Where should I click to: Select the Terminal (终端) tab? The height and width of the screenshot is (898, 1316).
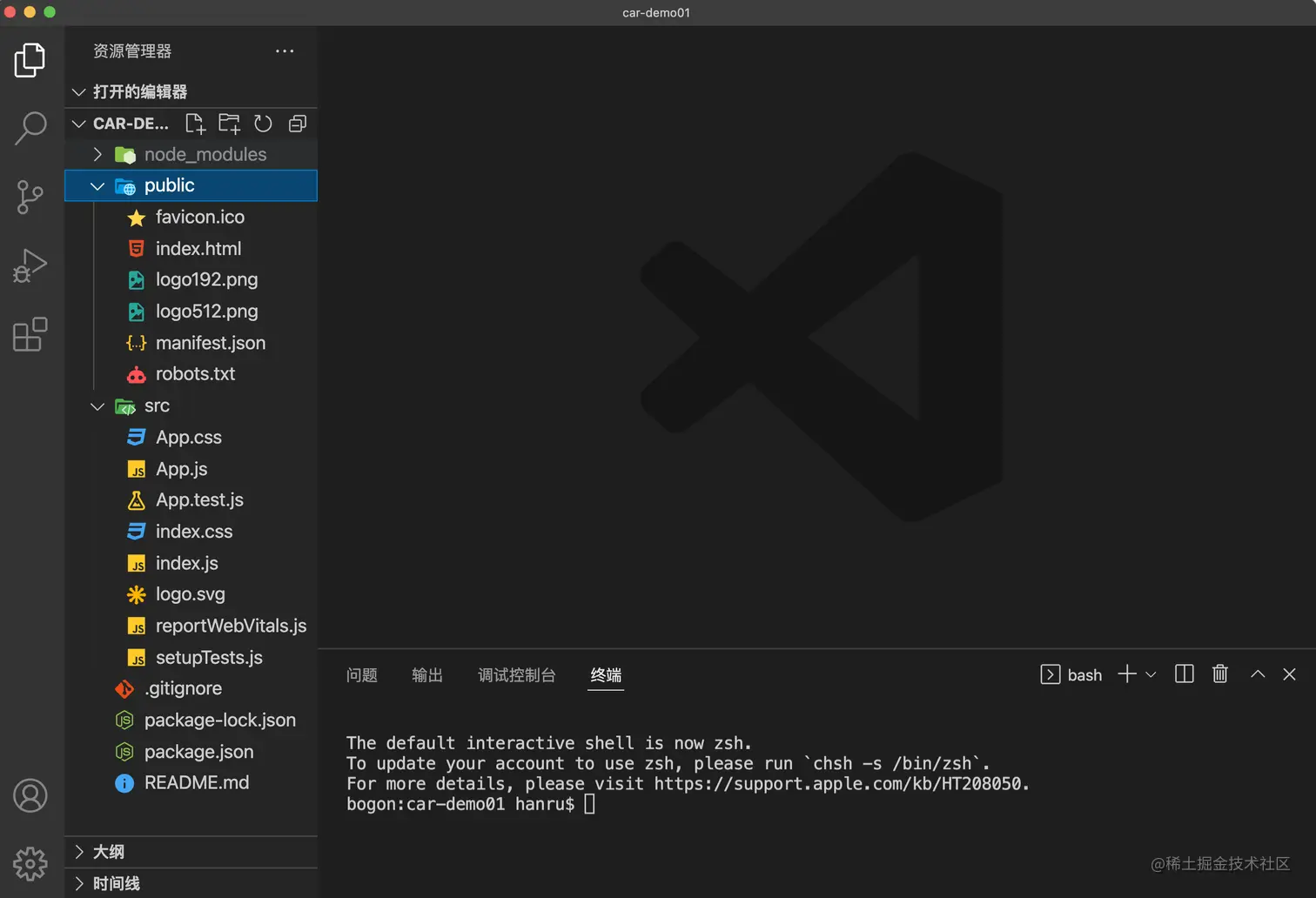(x=606, y=675)
